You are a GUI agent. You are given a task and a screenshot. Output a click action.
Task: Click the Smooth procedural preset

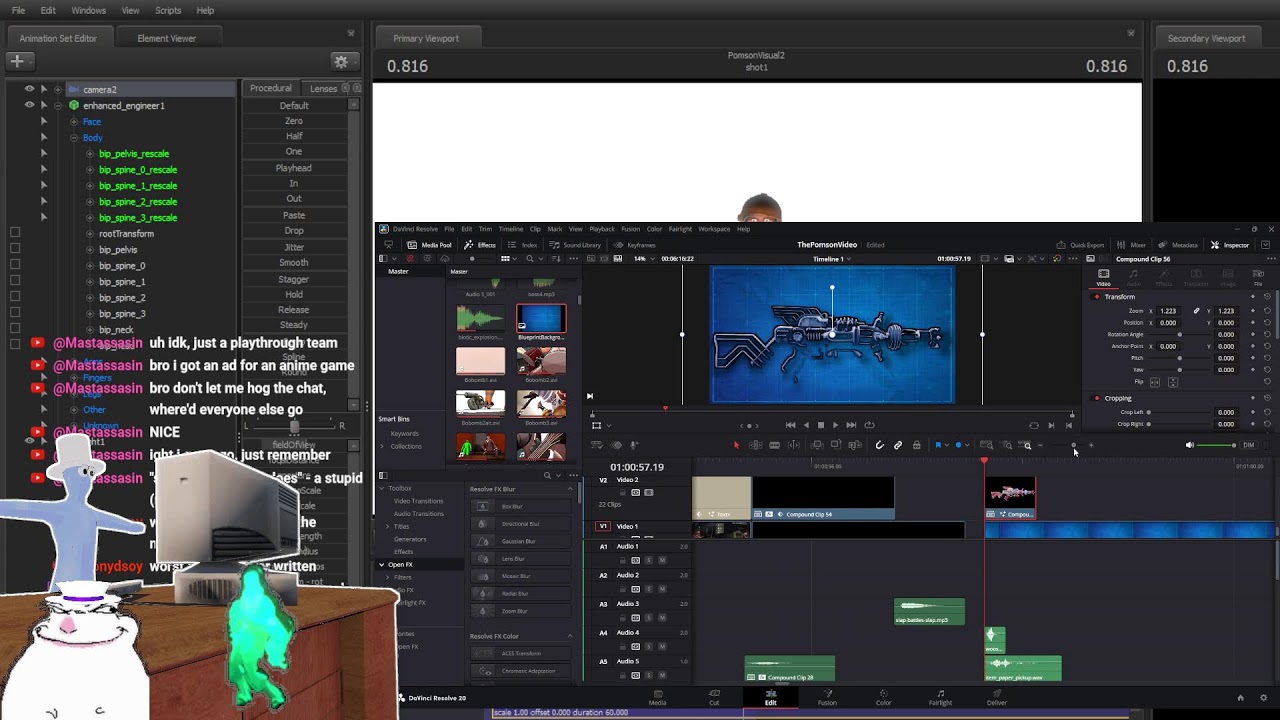(x=294, y=263)
